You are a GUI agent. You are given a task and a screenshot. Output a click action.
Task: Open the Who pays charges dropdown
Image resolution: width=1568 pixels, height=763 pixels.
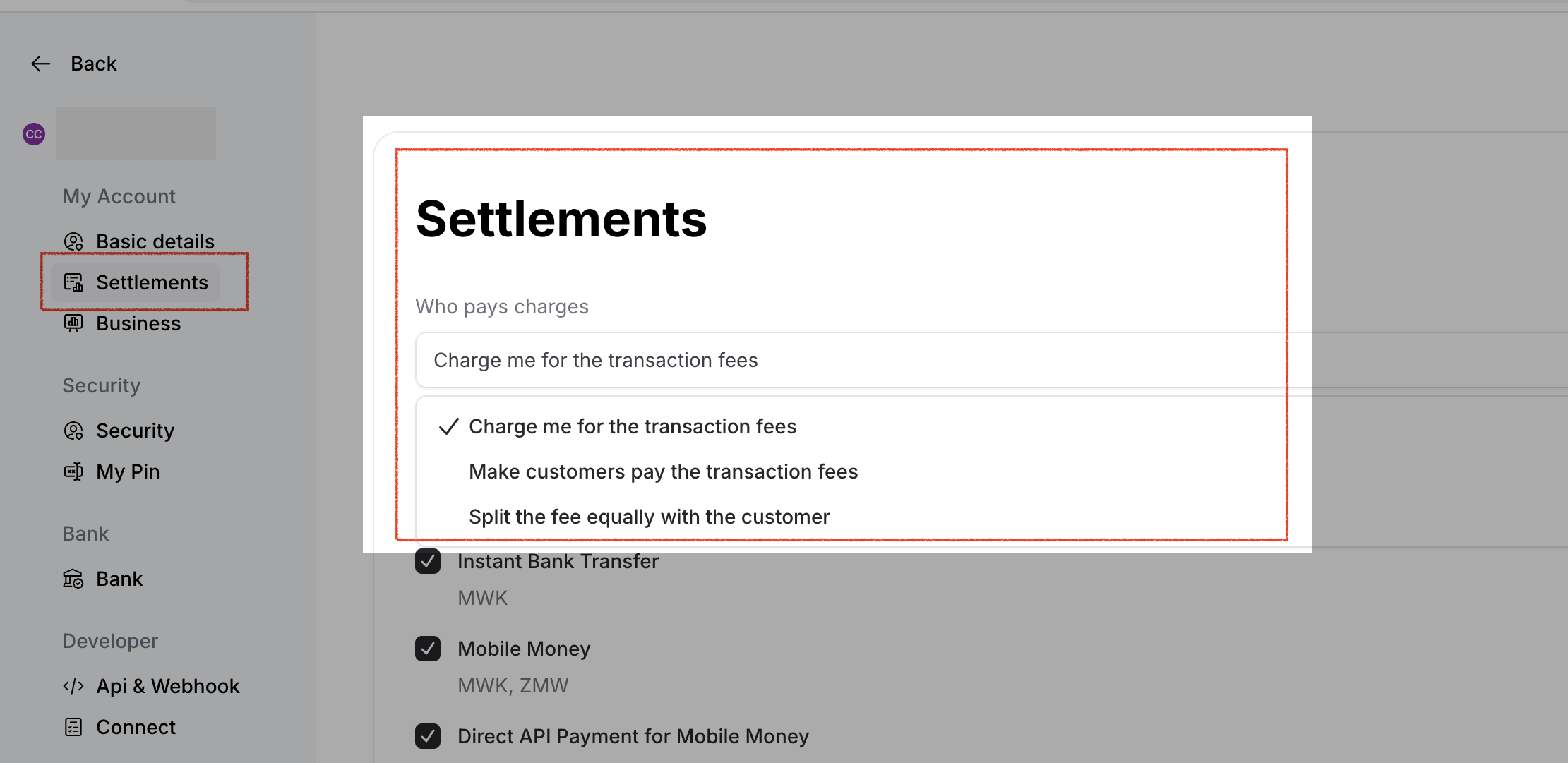[847, 361]
